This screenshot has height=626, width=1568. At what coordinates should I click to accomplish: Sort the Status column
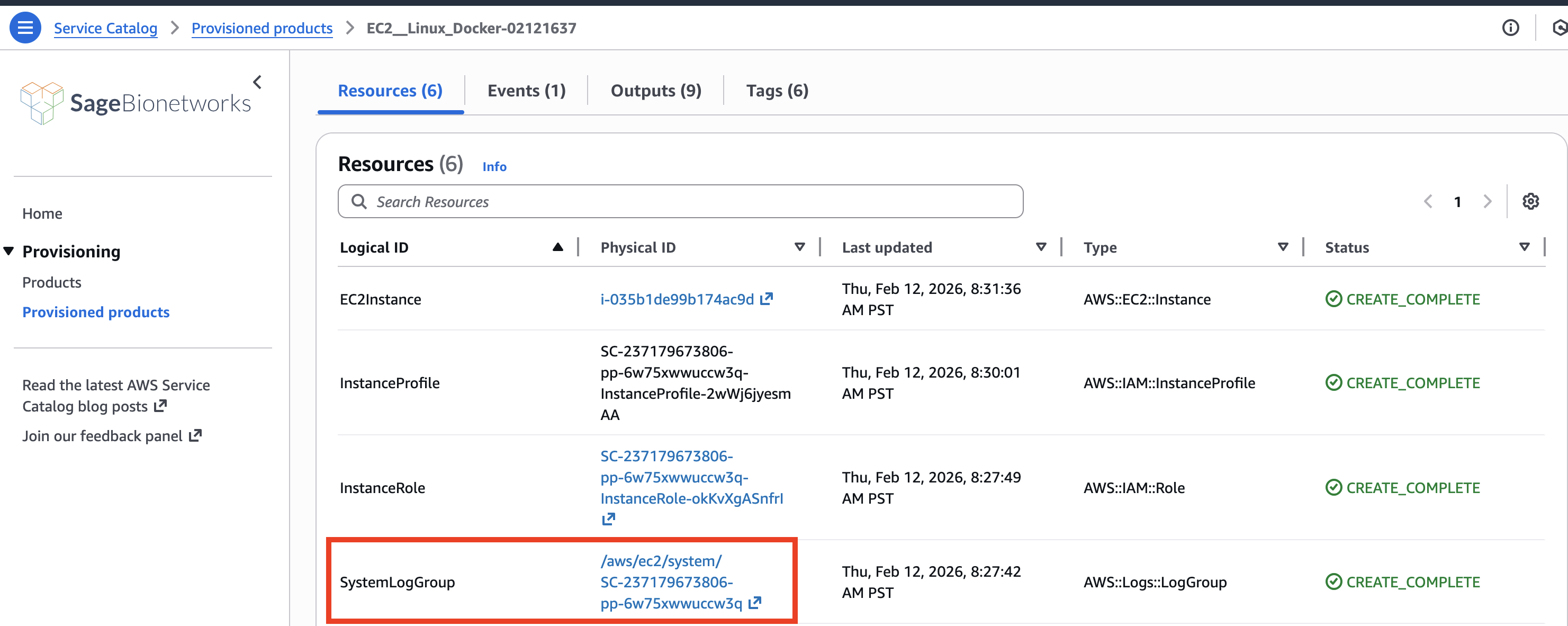[x=1524, y=247]
